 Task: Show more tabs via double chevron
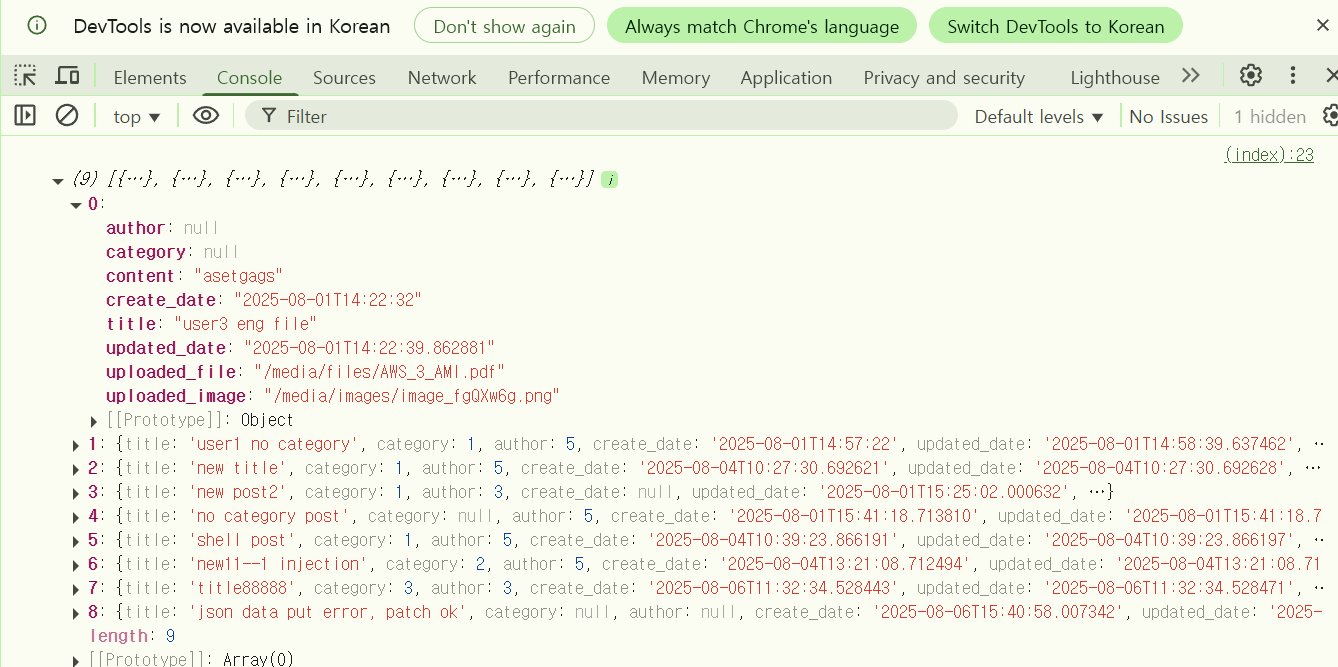click(1190, 76)
